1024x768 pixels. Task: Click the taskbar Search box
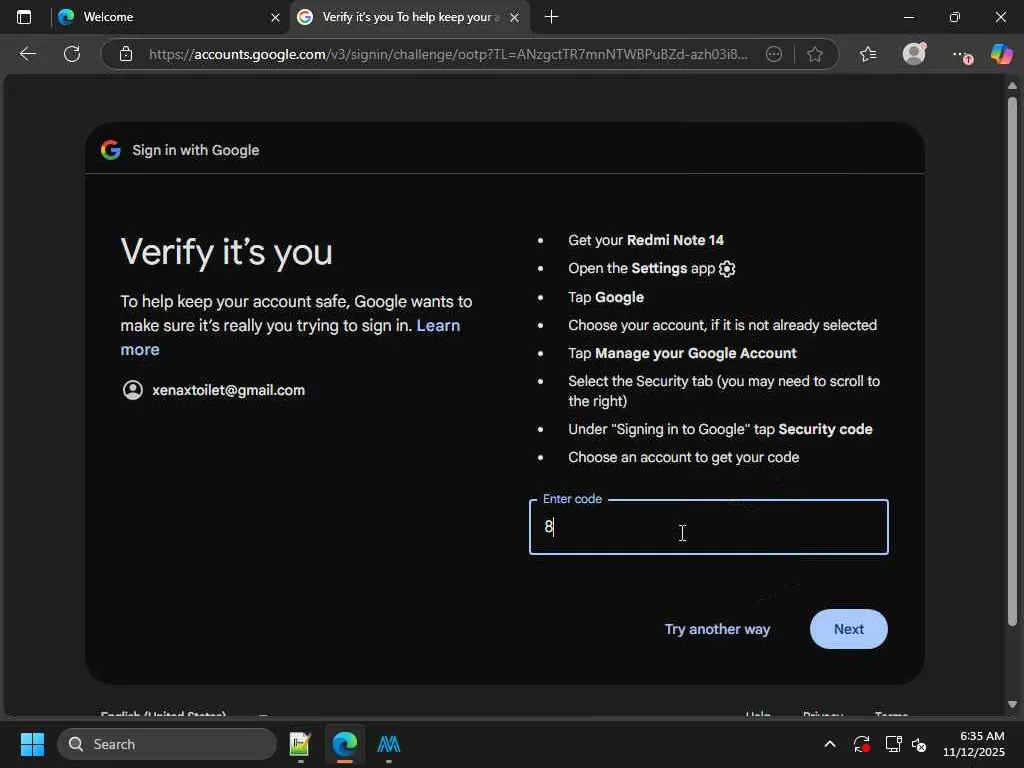point(167,744)
